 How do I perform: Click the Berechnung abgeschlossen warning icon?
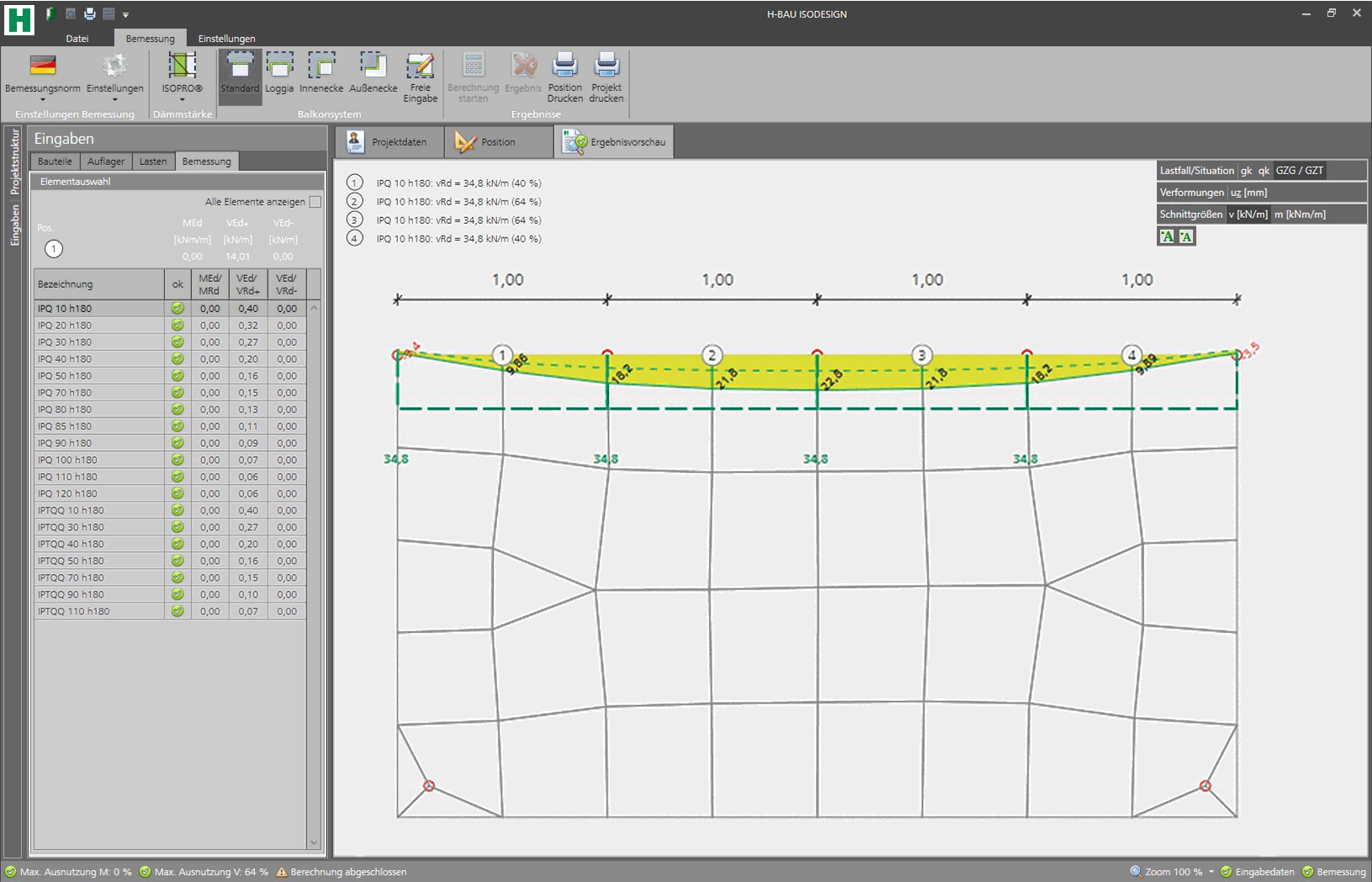pos(282,872)
